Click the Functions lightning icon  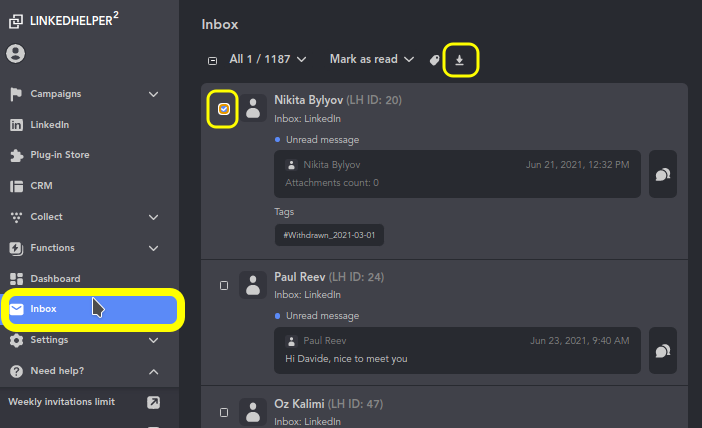point(16,248)
